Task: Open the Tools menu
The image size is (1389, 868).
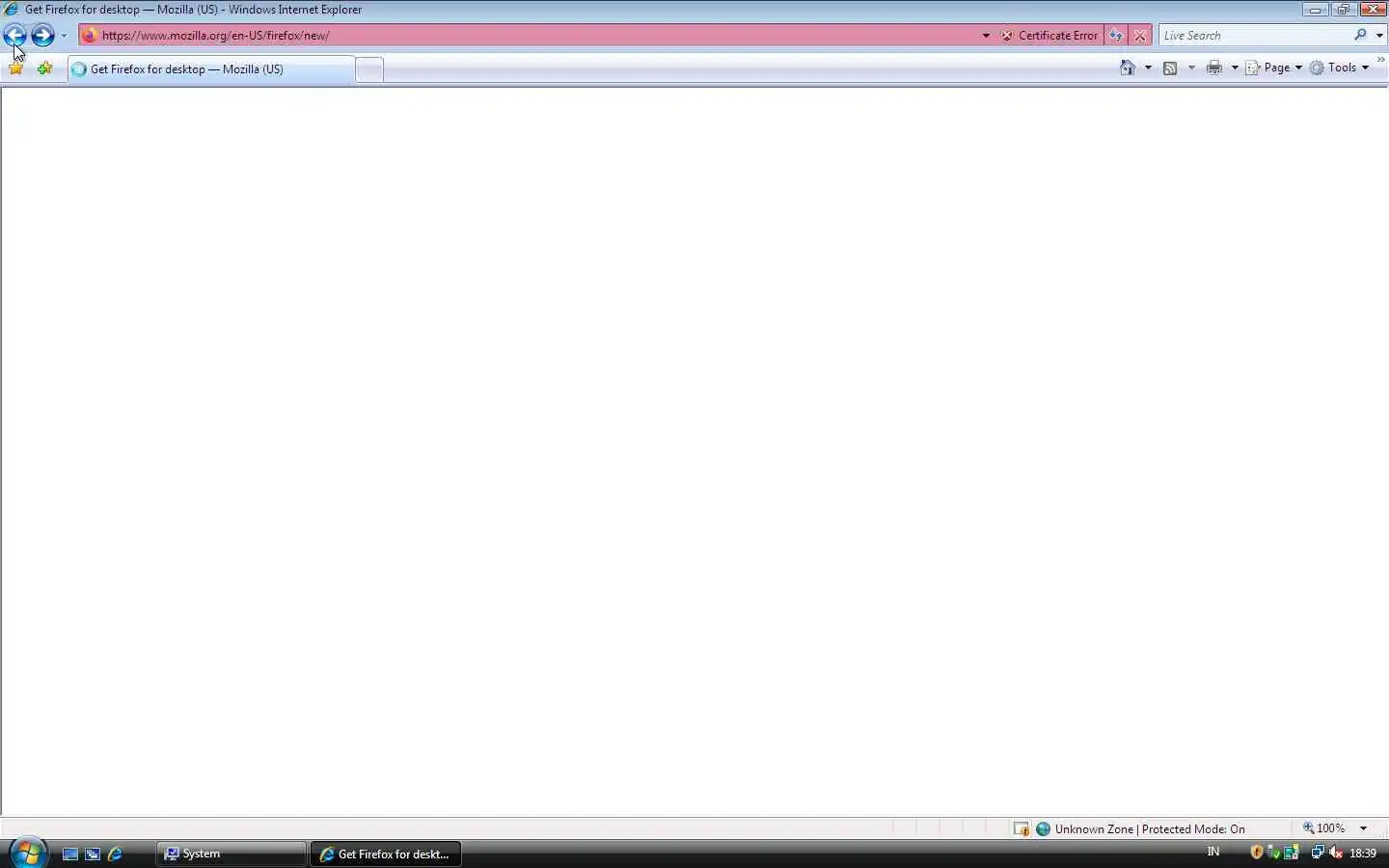Action: pos(1339,68)
